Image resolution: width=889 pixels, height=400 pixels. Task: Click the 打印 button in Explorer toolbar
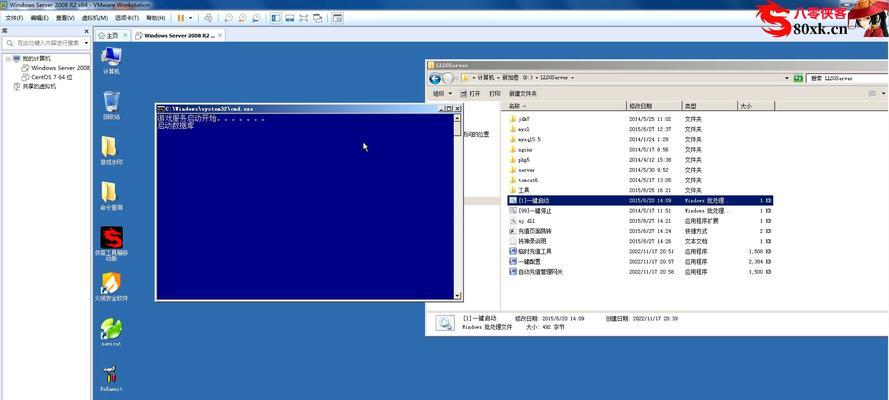(x=494, y=93)
